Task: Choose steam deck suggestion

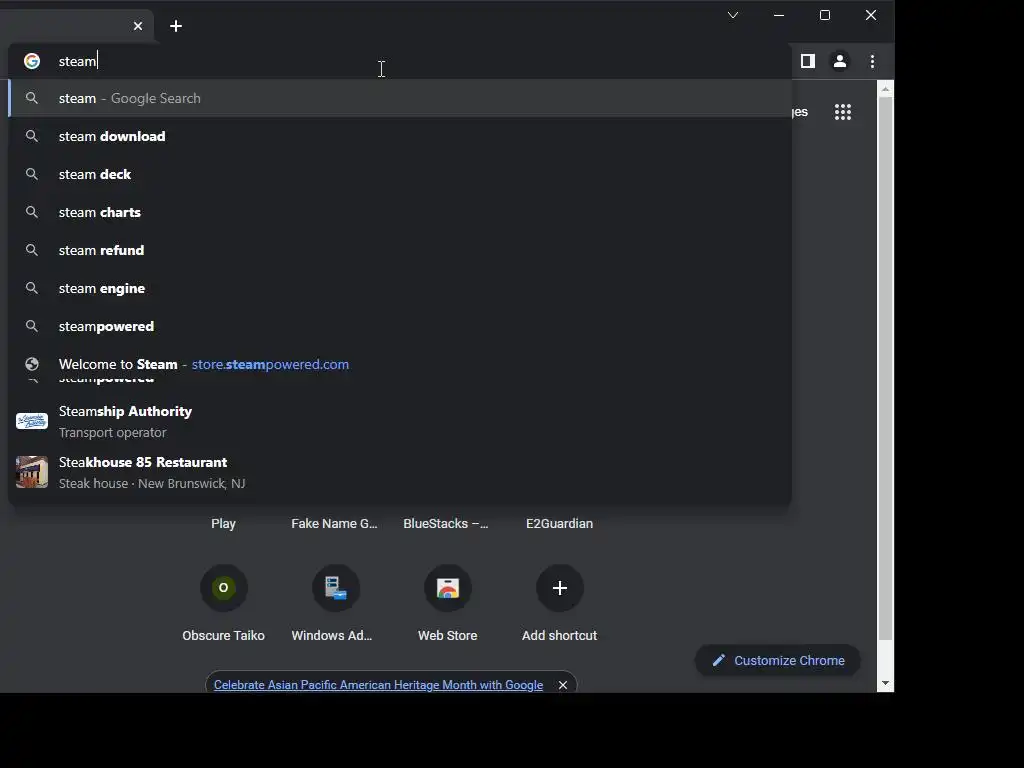Action: tap(400, 174)
